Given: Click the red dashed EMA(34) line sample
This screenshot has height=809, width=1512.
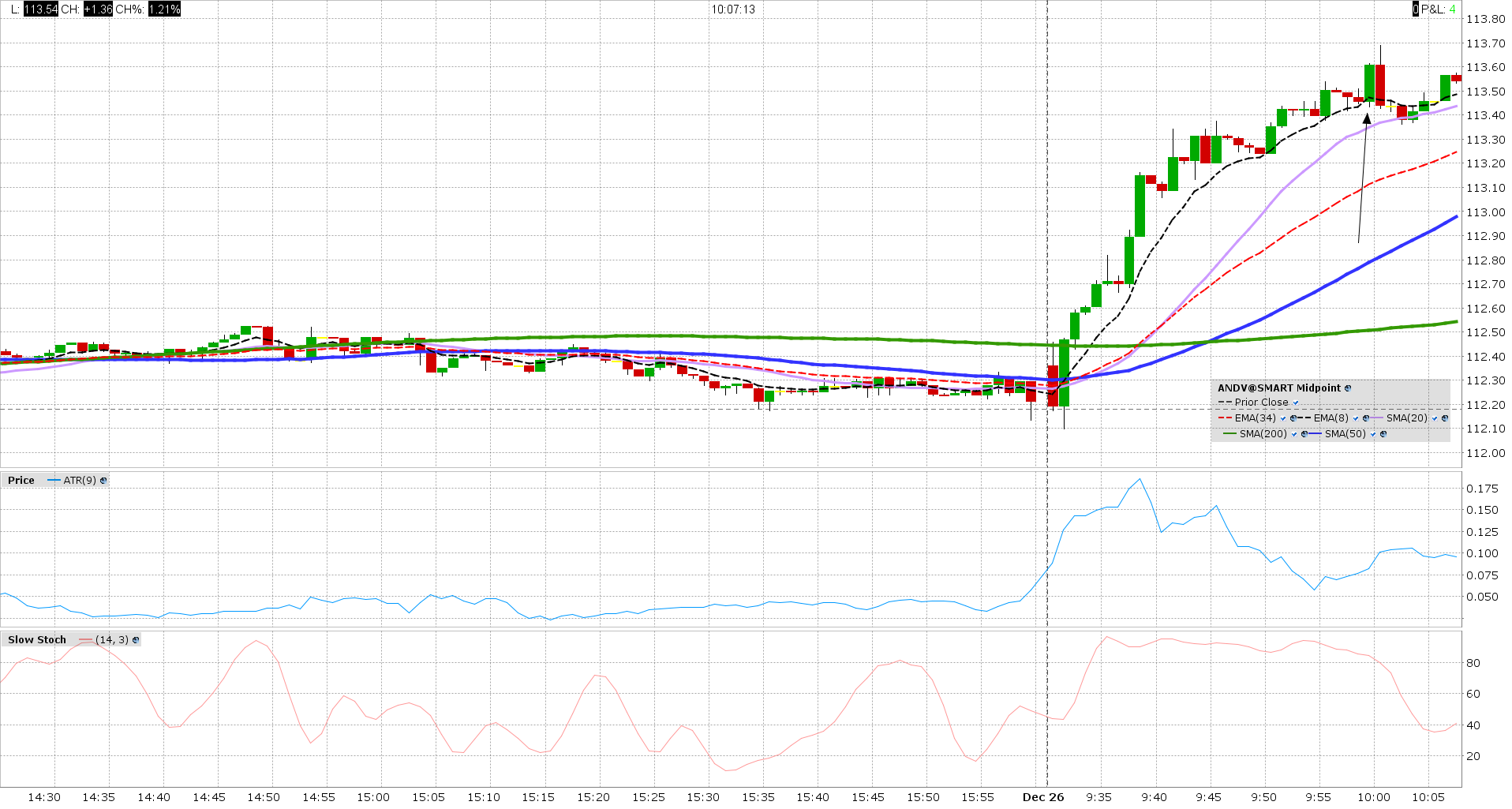Looking at the screenshot, I should click(x=1225, y=418).
